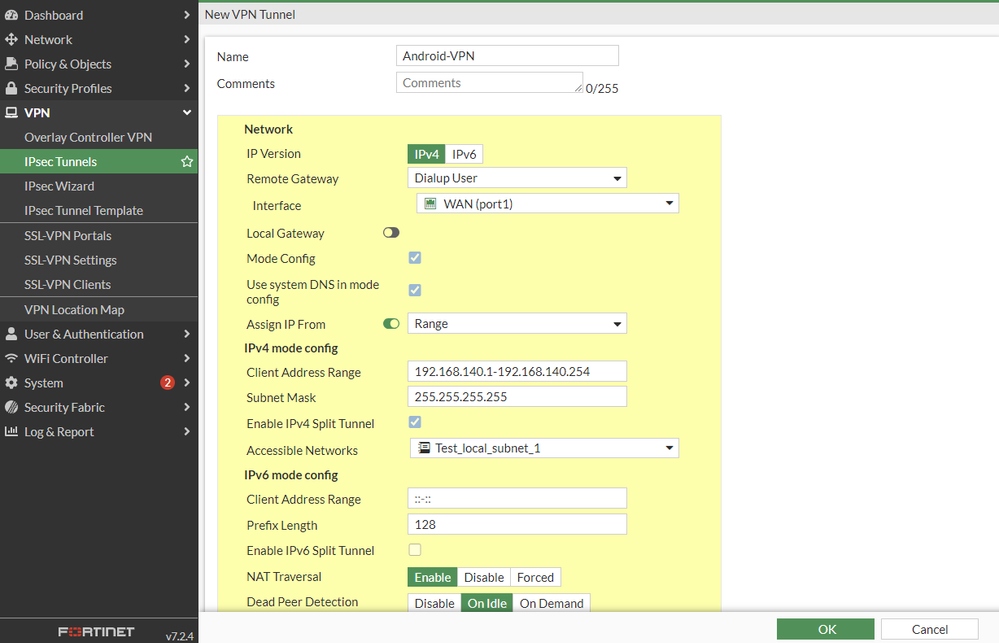Turn off Assign IP From switch
Screen dimensions: 999x643
(391, 324)
